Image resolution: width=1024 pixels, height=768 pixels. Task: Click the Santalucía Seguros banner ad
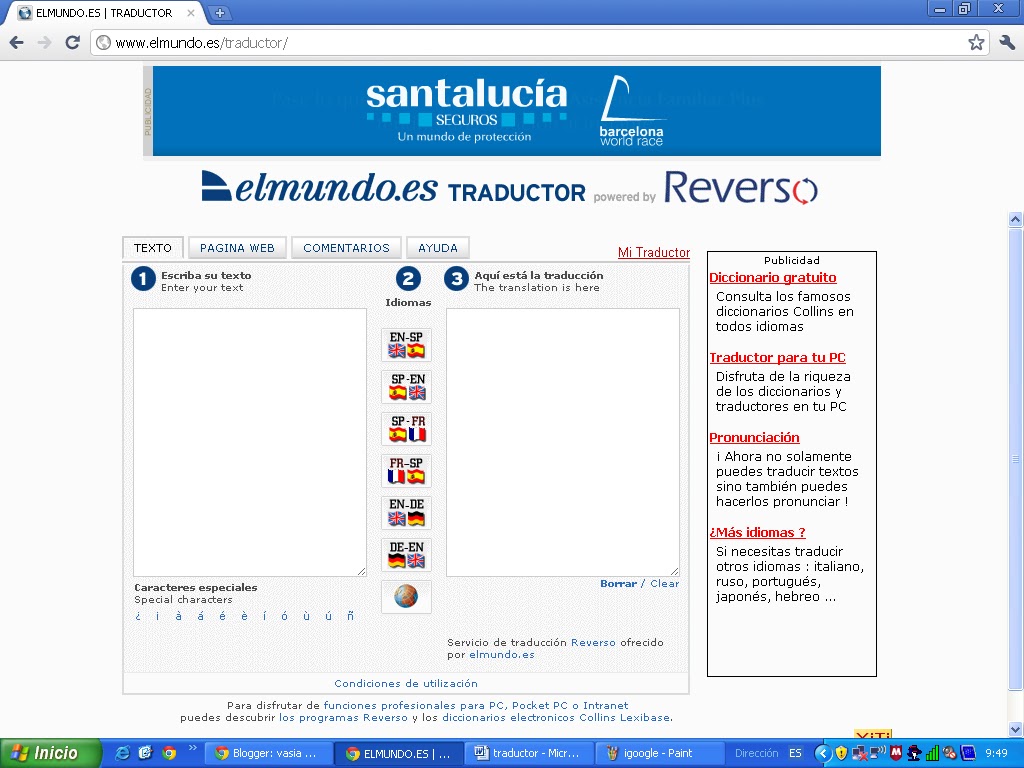[517, 111]
